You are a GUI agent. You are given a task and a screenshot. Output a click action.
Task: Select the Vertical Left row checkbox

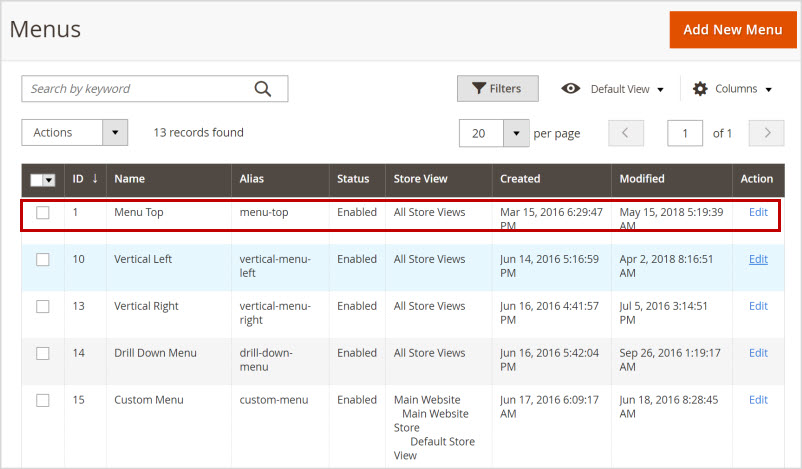[x=43, y=259]
